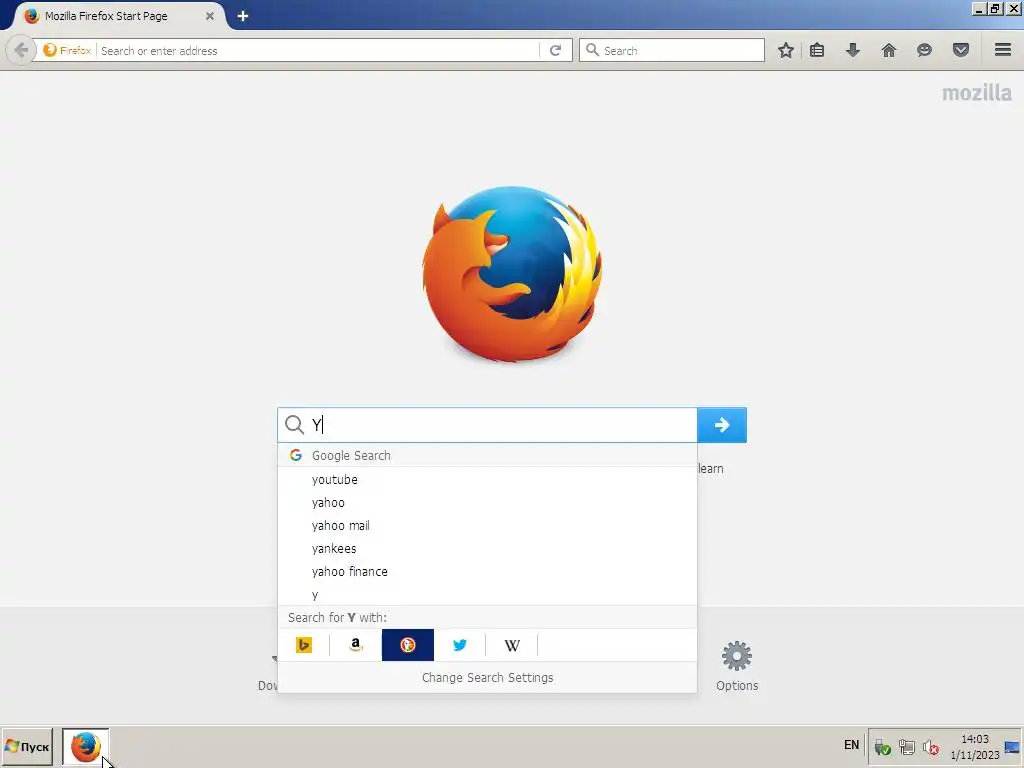The width and height of the screenshot is (1024, 768).
Task: Choose the yankees suggestion
Action: [487, 549]
